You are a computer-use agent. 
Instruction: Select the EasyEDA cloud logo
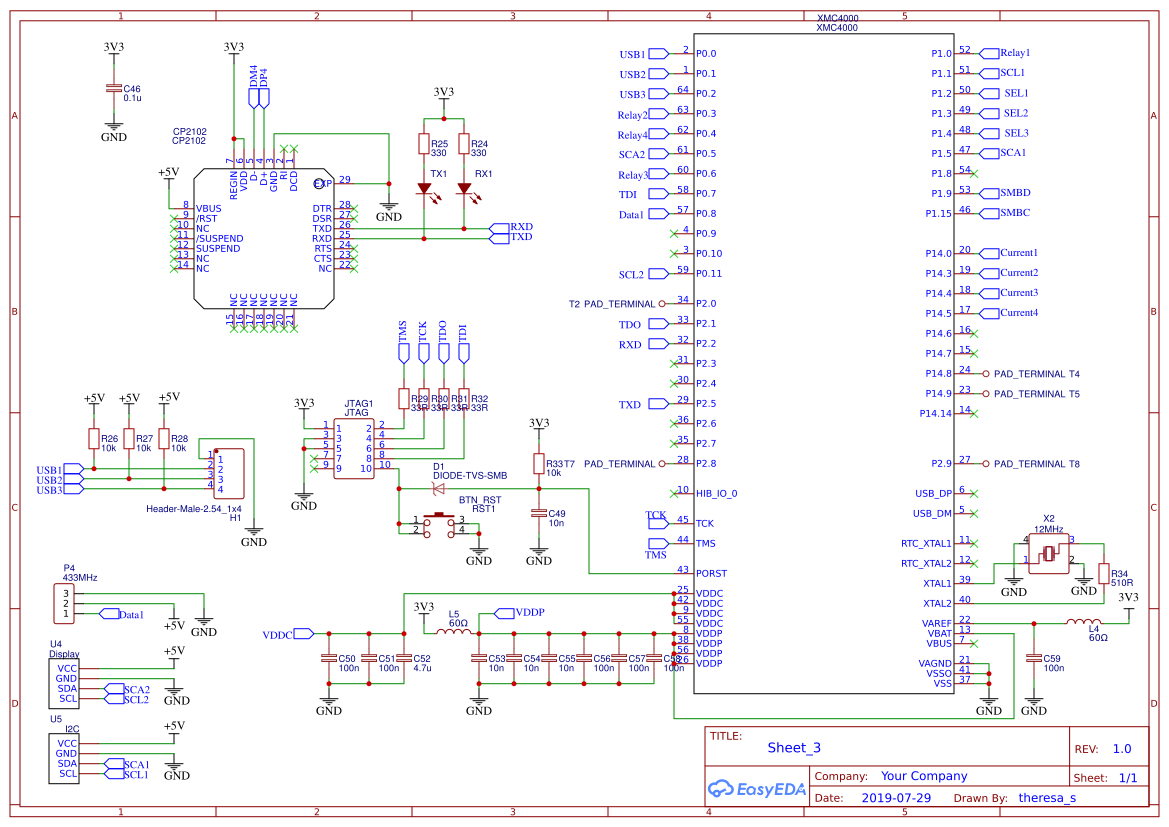(x=757, y=790)
